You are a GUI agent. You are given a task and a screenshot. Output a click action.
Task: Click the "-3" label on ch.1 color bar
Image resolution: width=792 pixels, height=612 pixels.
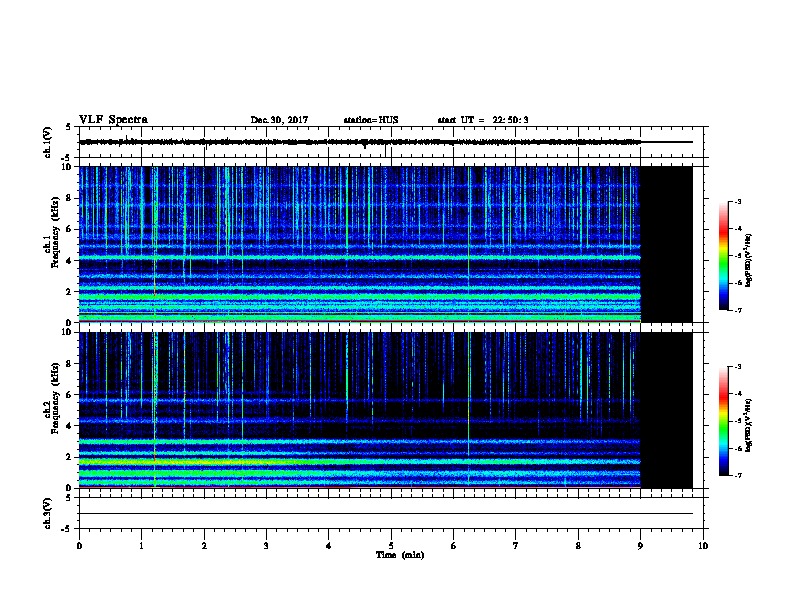click(737, 202)
